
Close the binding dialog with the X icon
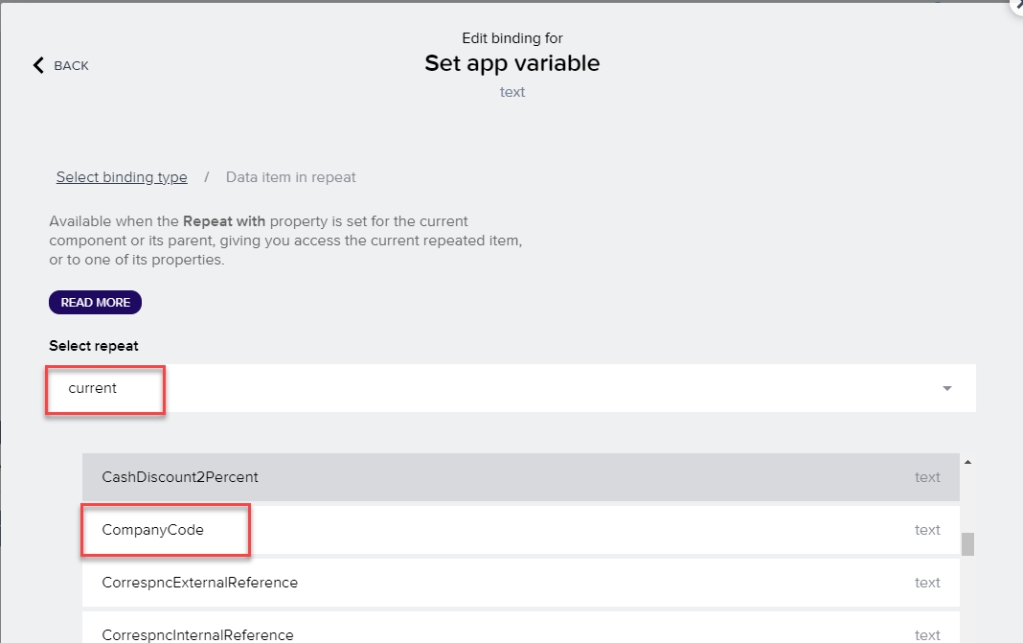pyautogui.click(x=1015, y=5)
